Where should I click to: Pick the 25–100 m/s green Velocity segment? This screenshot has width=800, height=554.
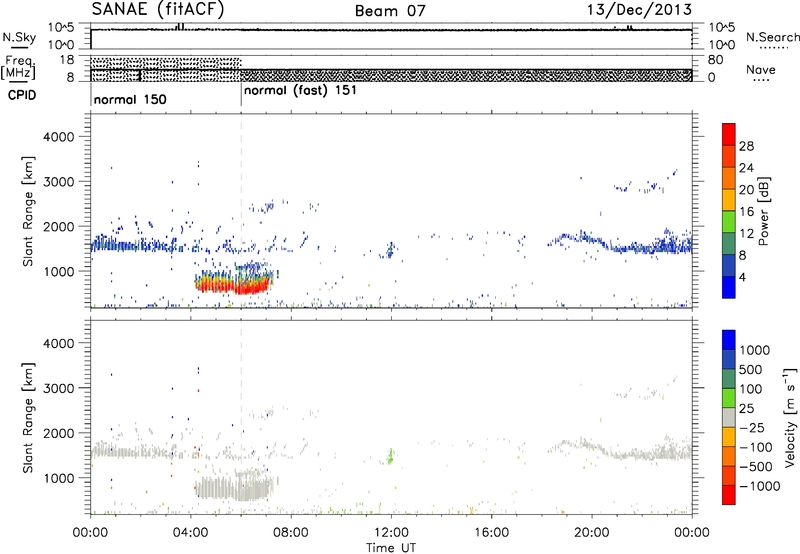pos(729,398)
